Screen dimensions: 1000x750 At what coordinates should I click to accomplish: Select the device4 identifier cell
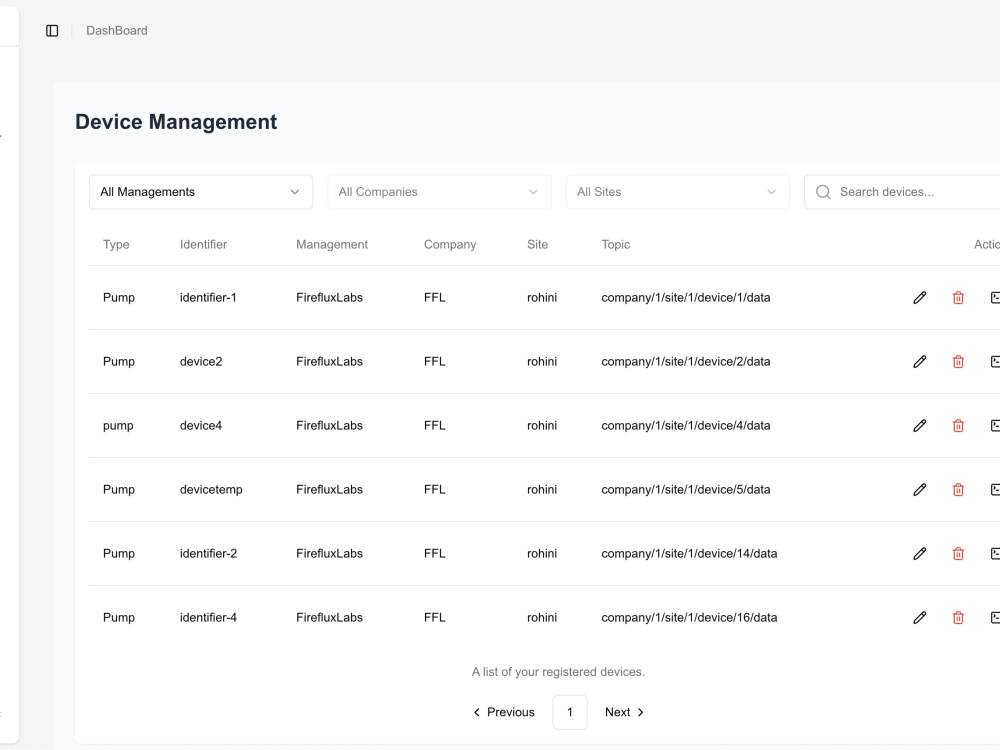point(201,425)
